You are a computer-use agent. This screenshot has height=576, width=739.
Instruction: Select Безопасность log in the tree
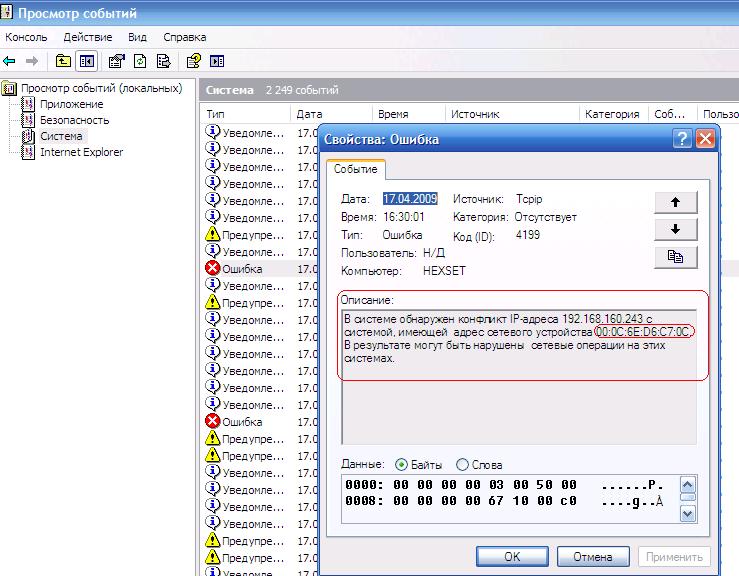[74, 120]
